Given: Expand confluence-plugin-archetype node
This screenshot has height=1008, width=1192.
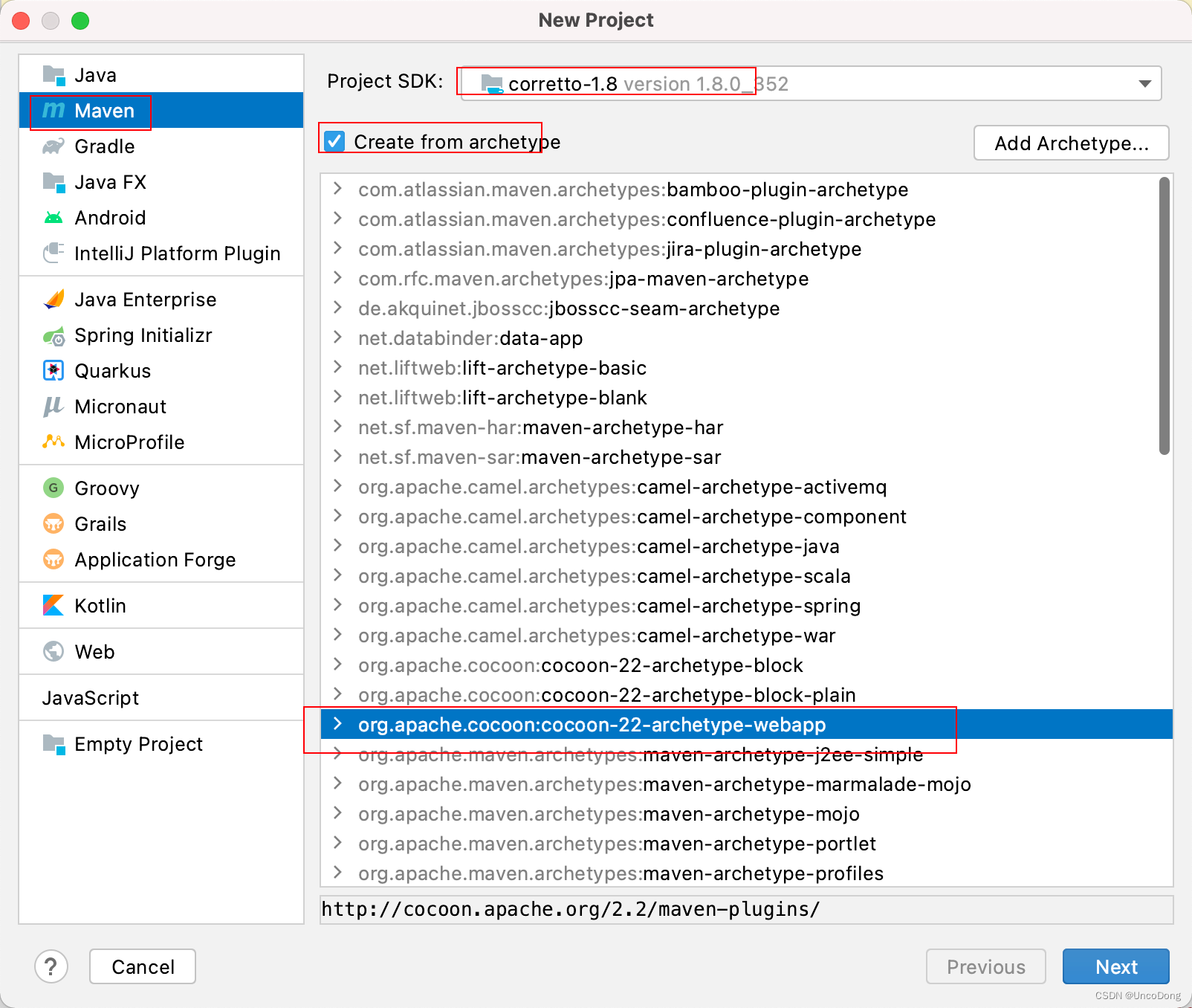Looking at the screenshot, I should [338, 219].
